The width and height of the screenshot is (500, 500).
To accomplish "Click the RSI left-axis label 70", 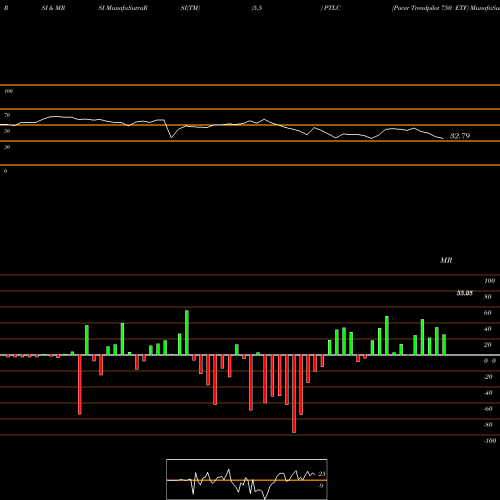I will click(x=7, y=115).
